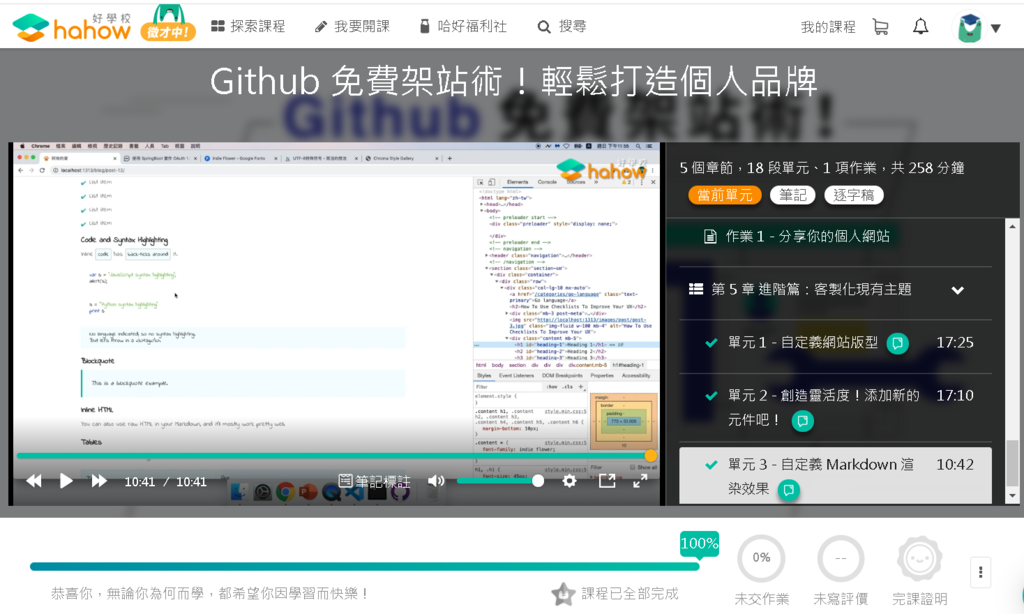Switch to the 逐字稿 tab
The width and height of the screenshot is (1024, 614).
[x=854, y=195]
